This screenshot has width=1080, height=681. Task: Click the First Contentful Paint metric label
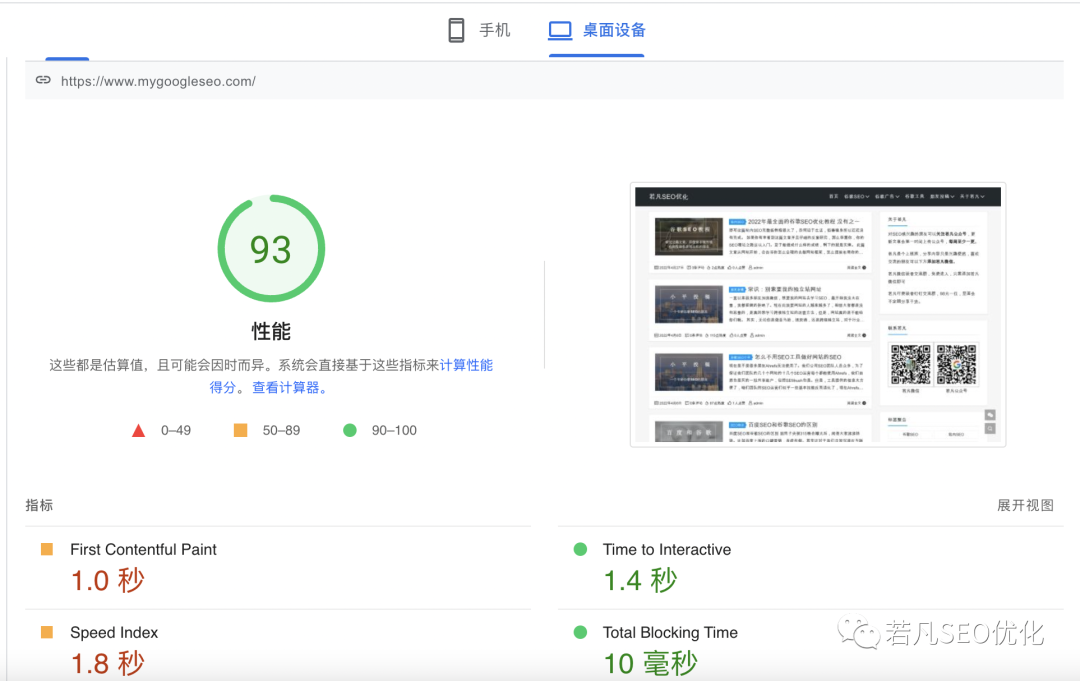tap(143, 549)
